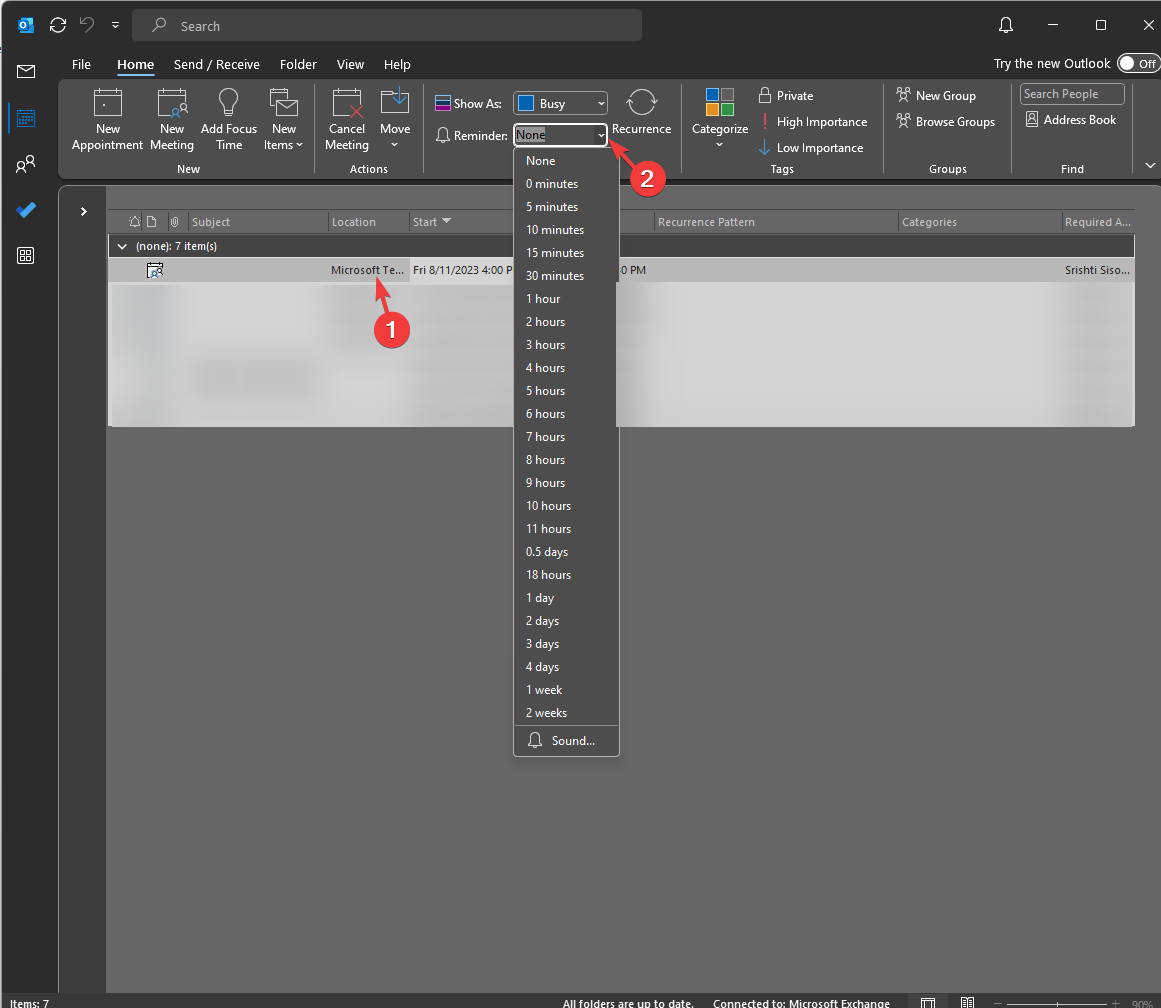Expand the folder pane arrow
The height and width of the screenshot is (1008, 1161).
point(84,211)
